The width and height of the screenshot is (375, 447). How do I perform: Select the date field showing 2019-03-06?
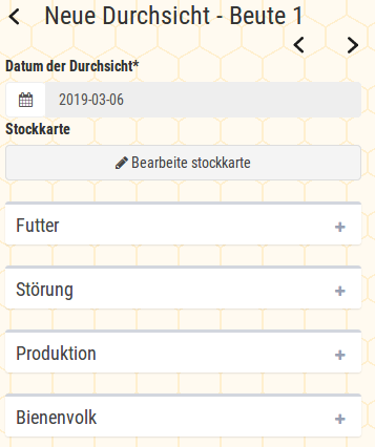point(203,100)
